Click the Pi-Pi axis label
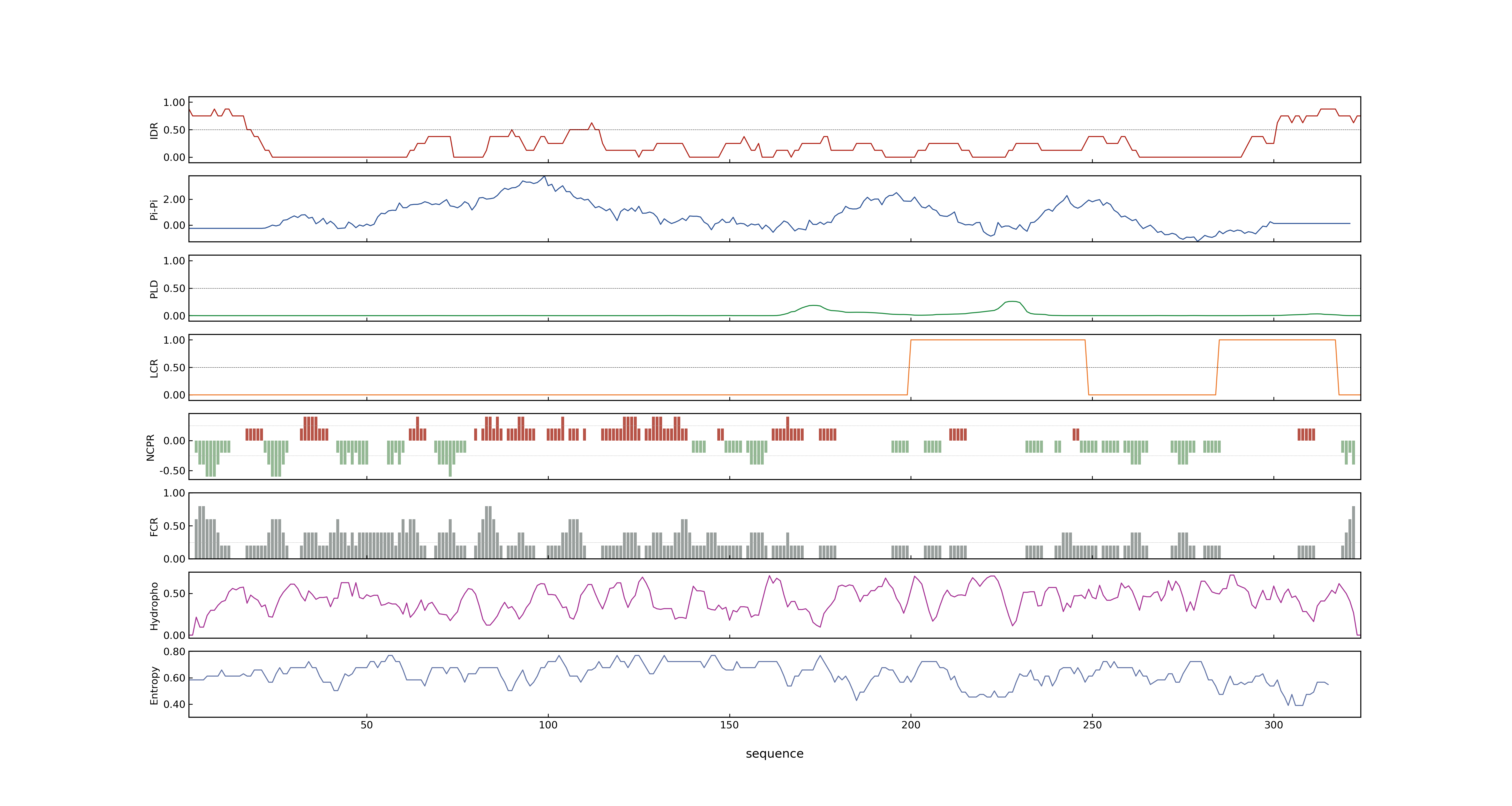Image resolution: width=1512 pixels, height=806 pixels. [x=154, y=209]
